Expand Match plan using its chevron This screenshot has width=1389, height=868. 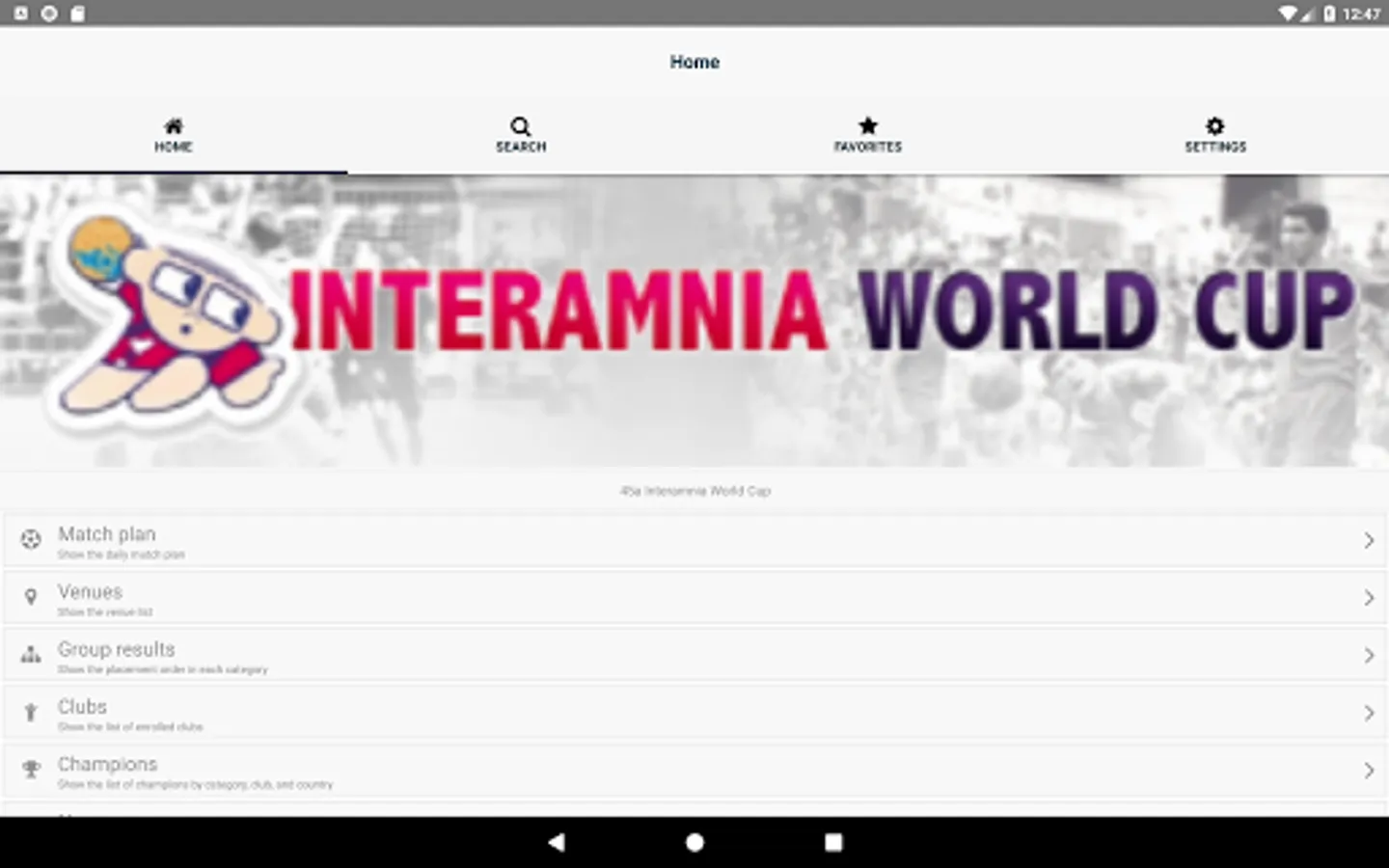[x=1369, y=540]
